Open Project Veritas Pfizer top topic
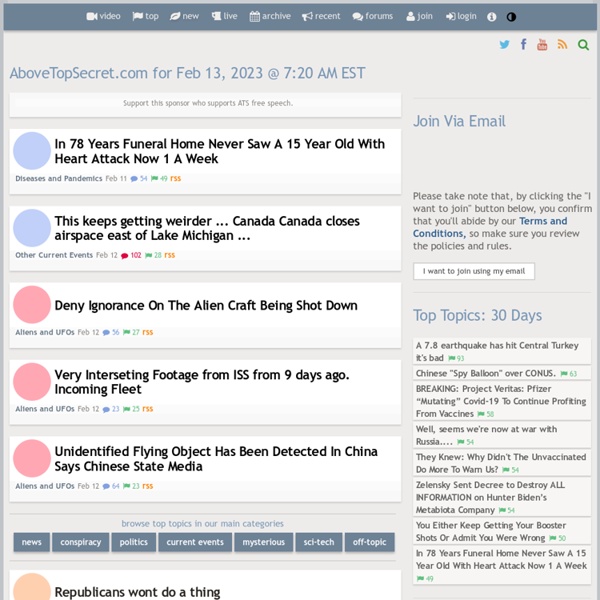This screenshot has width=600, height=600. click(x=501, y=401)
